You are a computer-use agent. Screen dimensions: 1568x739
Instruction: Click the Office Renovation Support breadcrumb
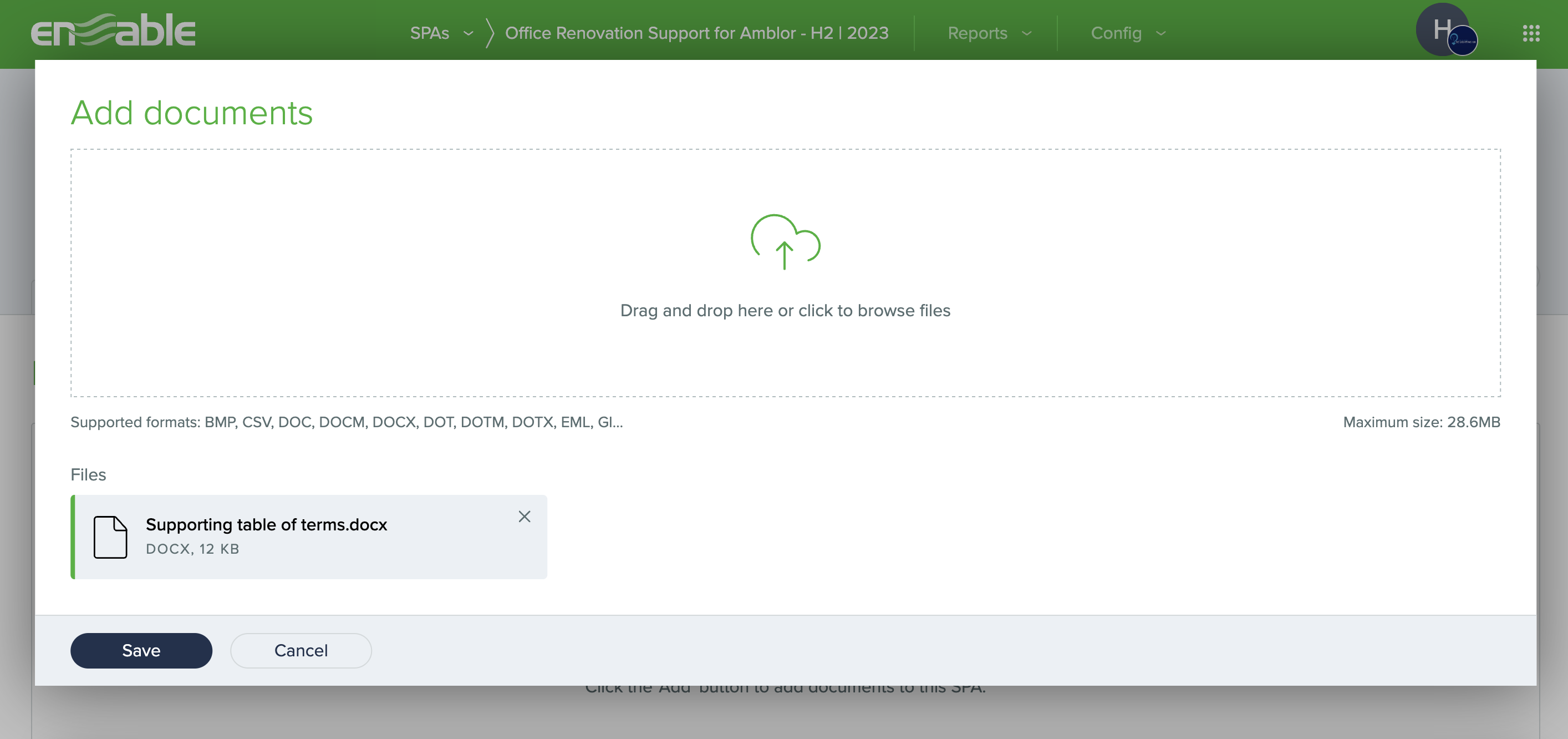point(696,33)
